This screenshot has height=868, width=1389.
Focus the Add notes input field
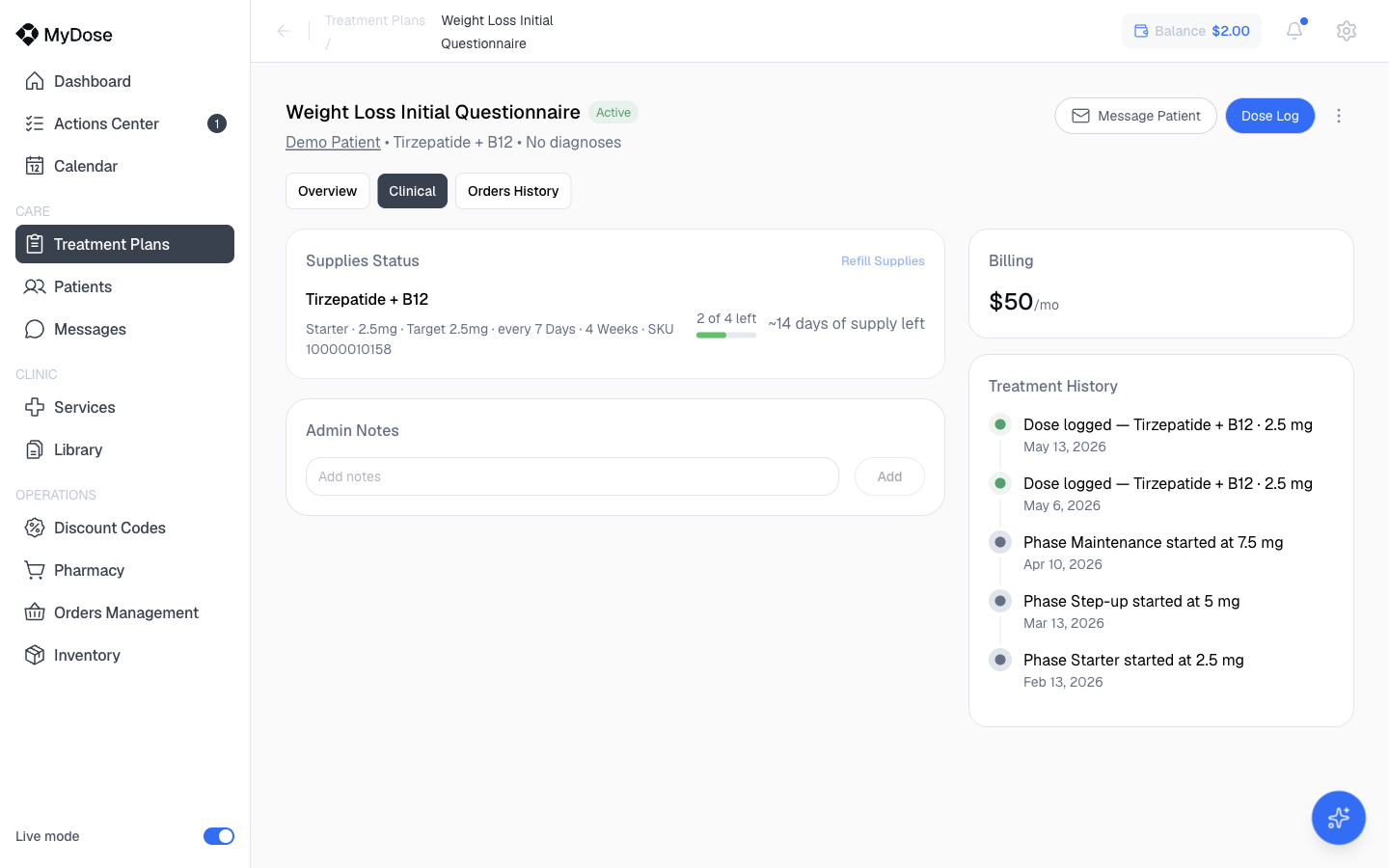(572, 476)
